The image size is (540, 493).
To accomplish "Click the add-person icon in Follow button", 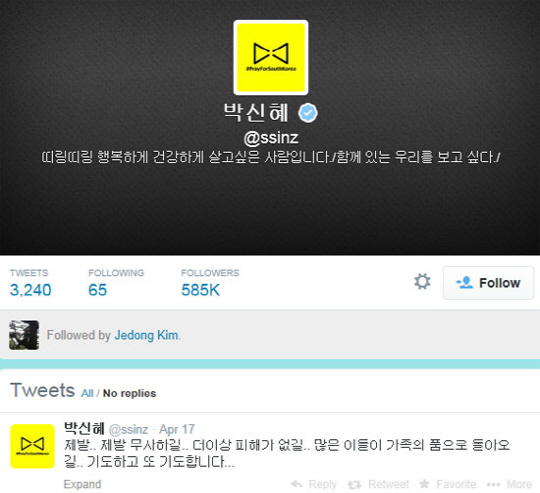I will coord(464,282).
